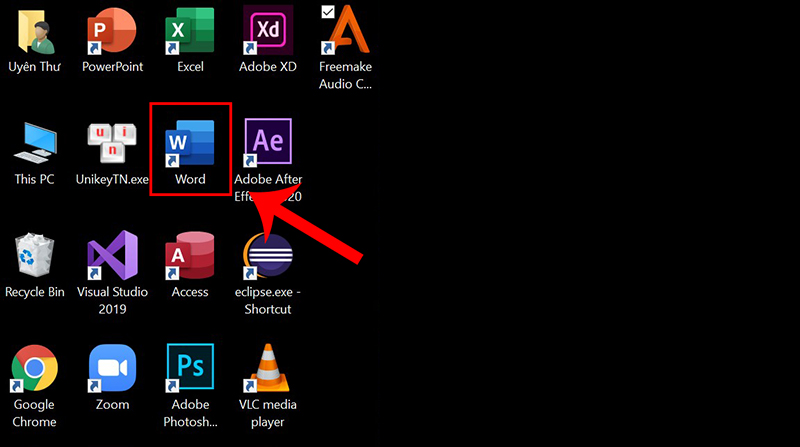This screenshot has width=800, height=447.
Task: Click the "eclipse.exe - Shortcut" label
Action: pyautogui.click(x=268, y=301)
